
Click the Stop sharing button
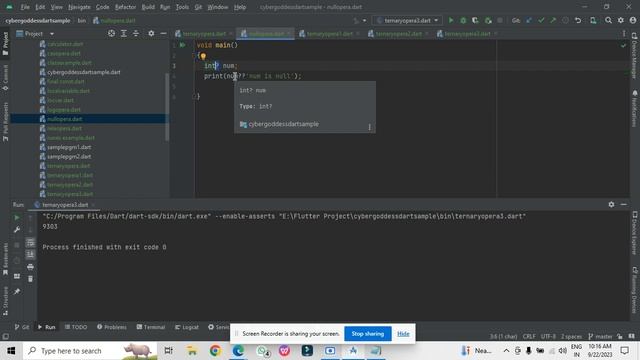click(x=367, y=333)
